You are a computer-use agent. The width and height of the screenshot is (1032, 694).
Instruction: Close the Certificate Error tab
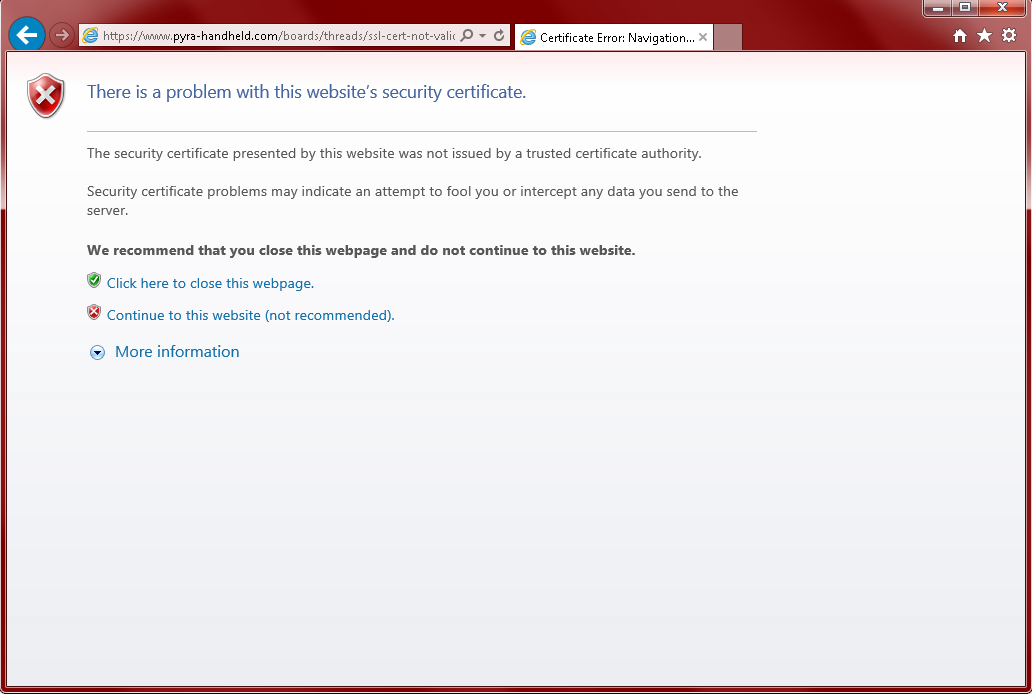pyautogui.click(x=703, y=38)
